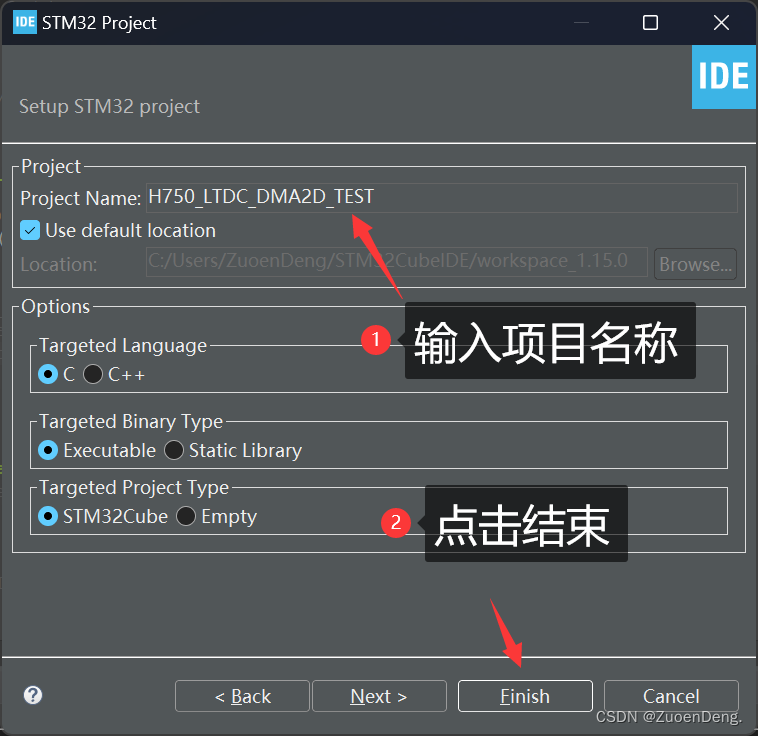The height and width of the screenshot is (736, 758).
Task: Click the help question mark icon
Action: (33, 695)
